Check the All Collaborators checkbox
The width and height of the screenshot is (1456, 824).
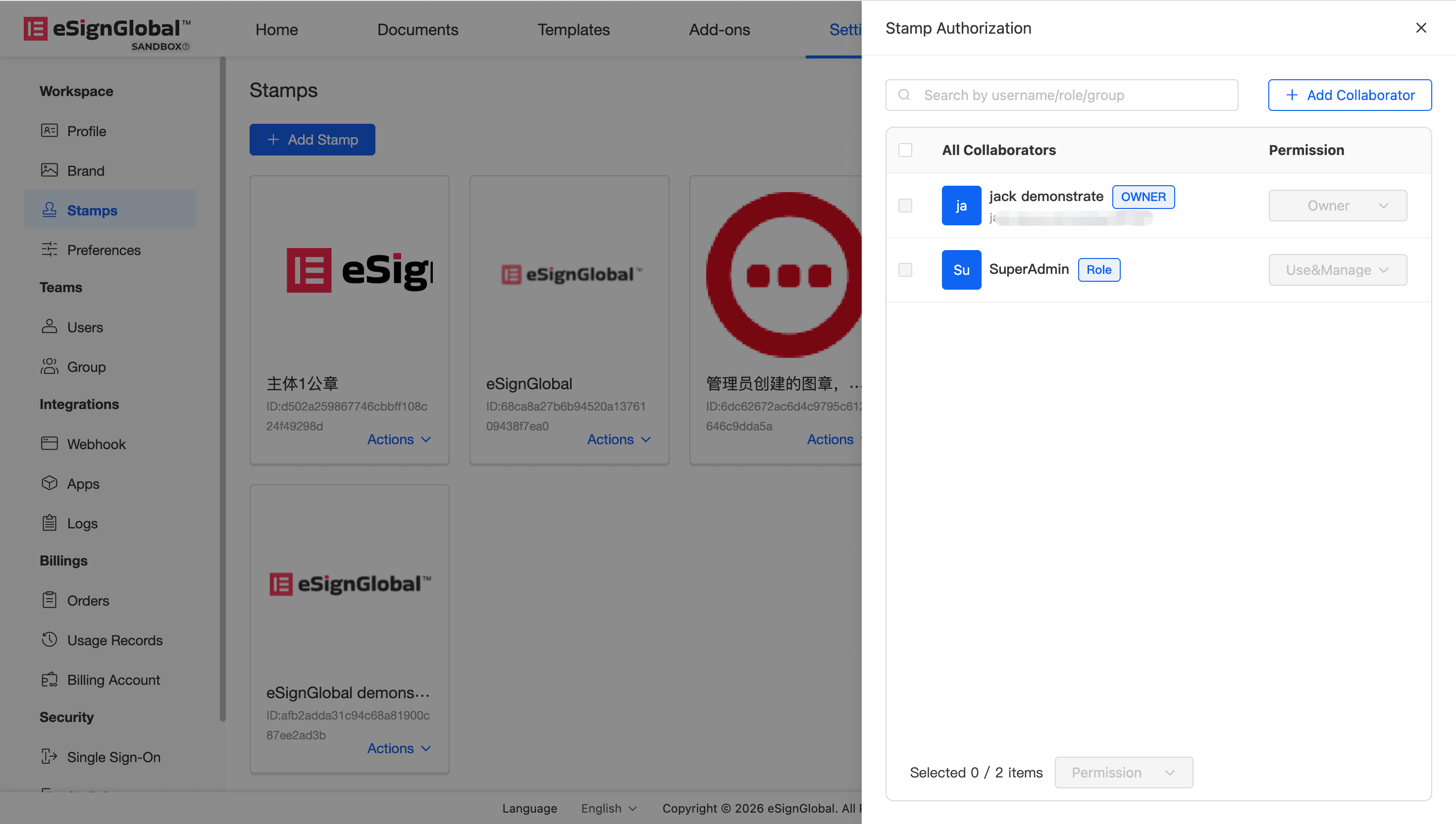click(905, 150)
